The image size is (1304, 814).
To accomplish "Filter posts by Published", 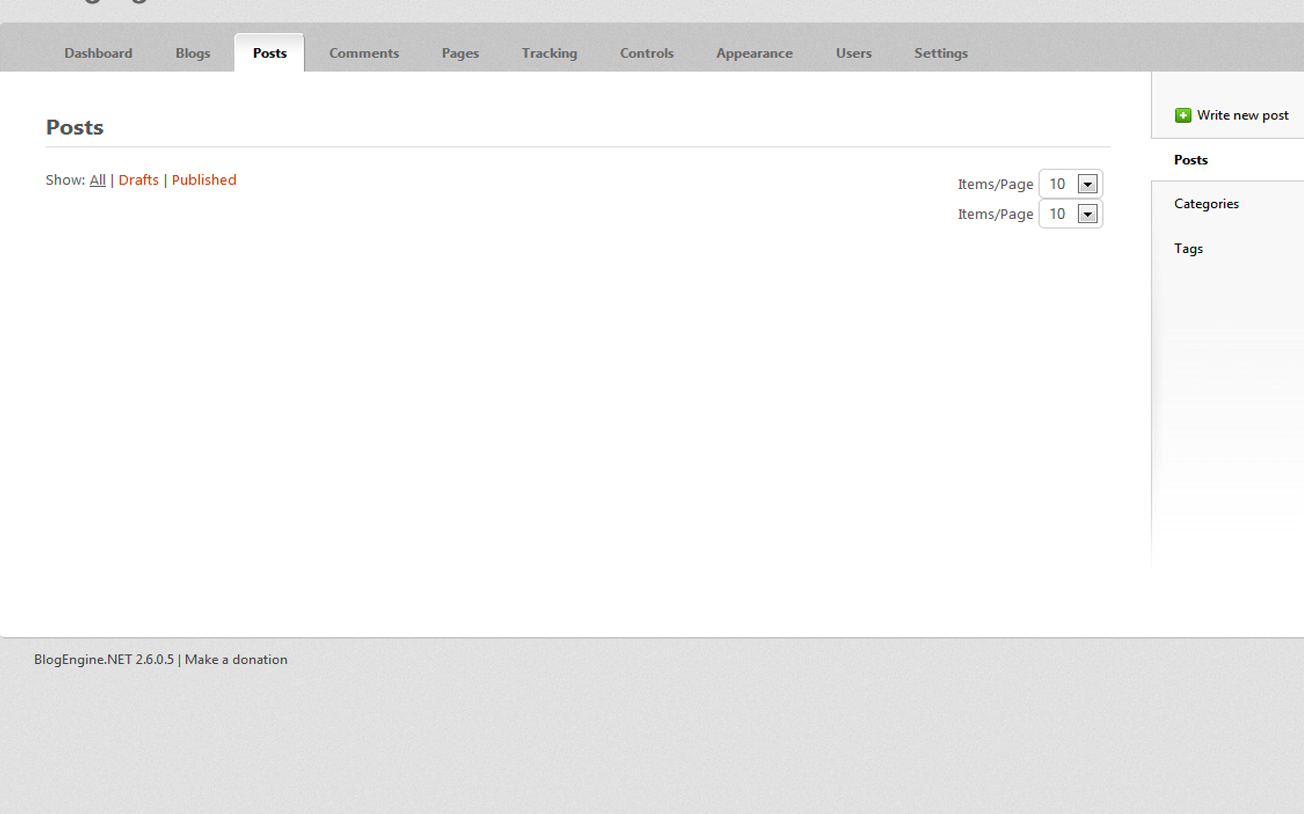I will (x=204, y=180).
